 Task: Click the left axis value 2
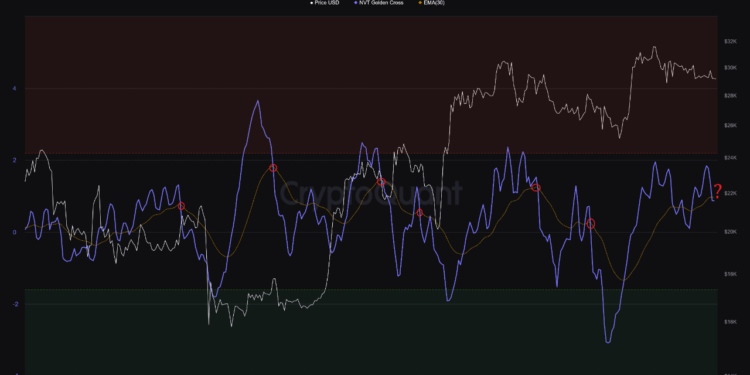point(15,160)
